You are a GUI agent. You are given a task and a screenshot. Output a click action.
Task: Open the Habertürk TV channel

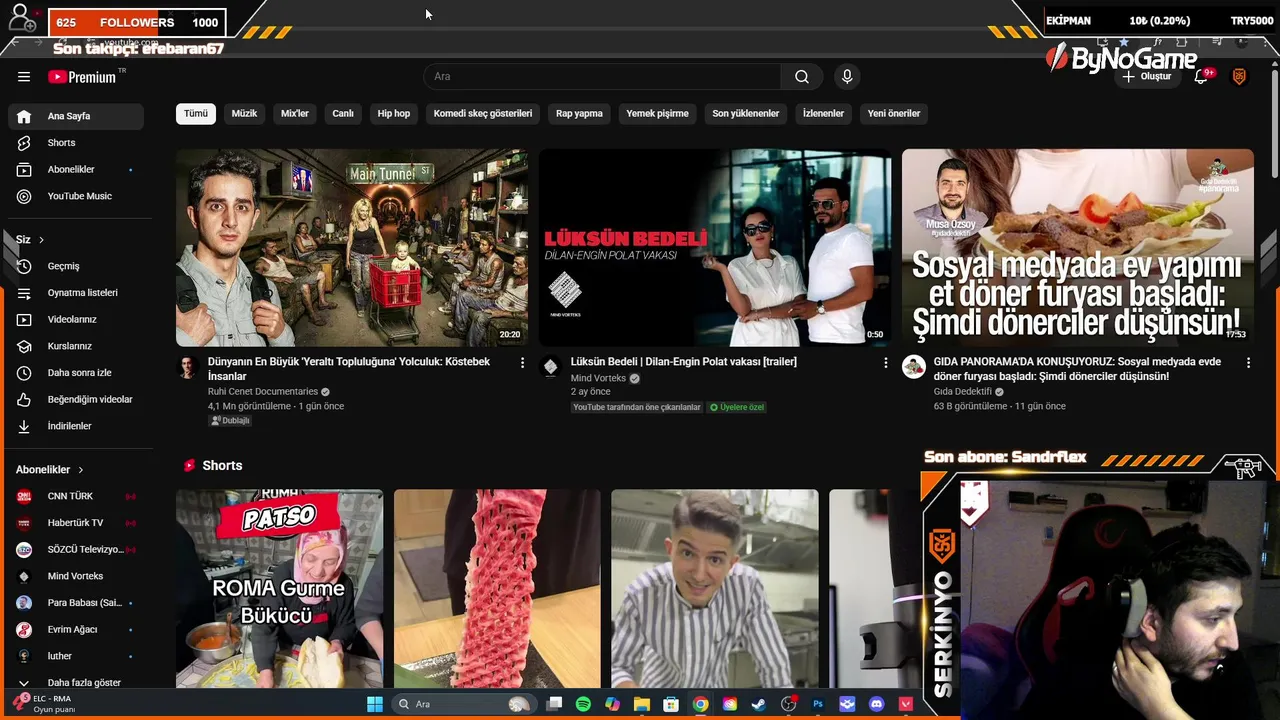76,523
